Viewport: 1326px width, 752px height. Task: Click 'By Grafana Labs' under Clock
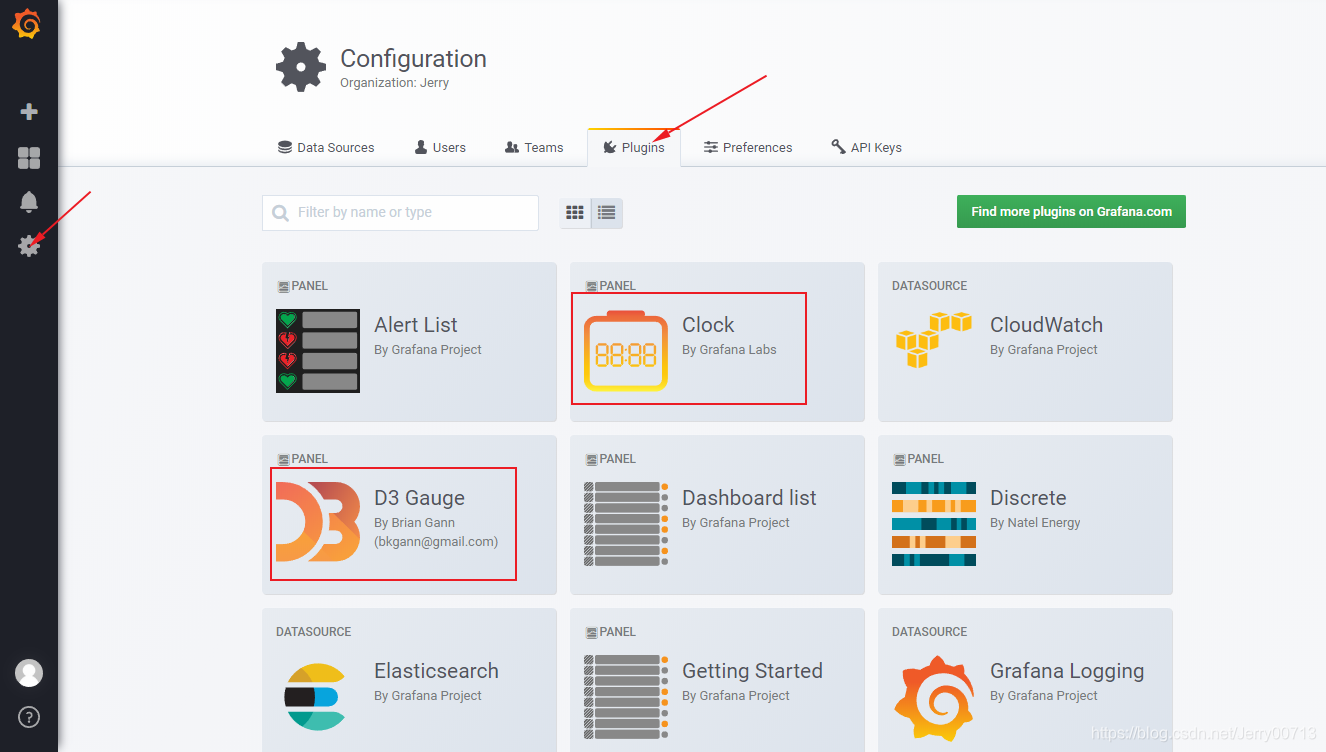[x=729, y=350]
